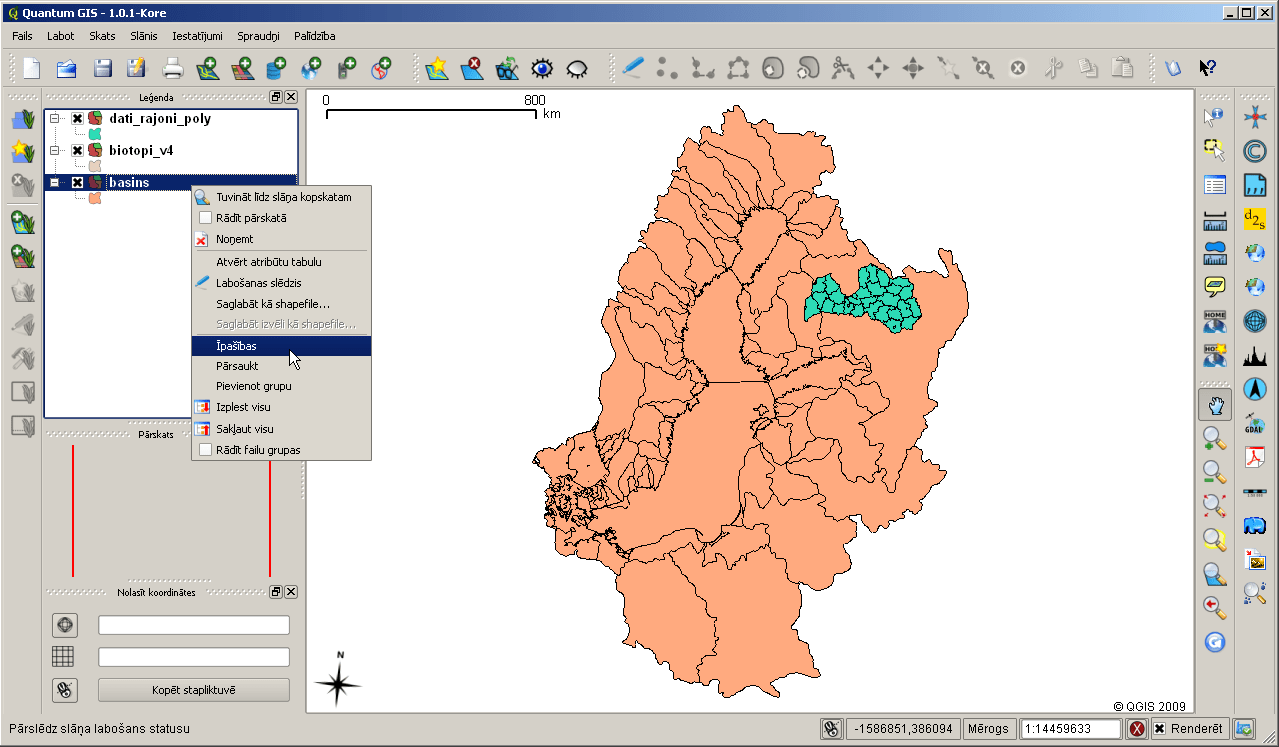Open the Palīdzība menu

pyautogui.click(x=315, y=36)
